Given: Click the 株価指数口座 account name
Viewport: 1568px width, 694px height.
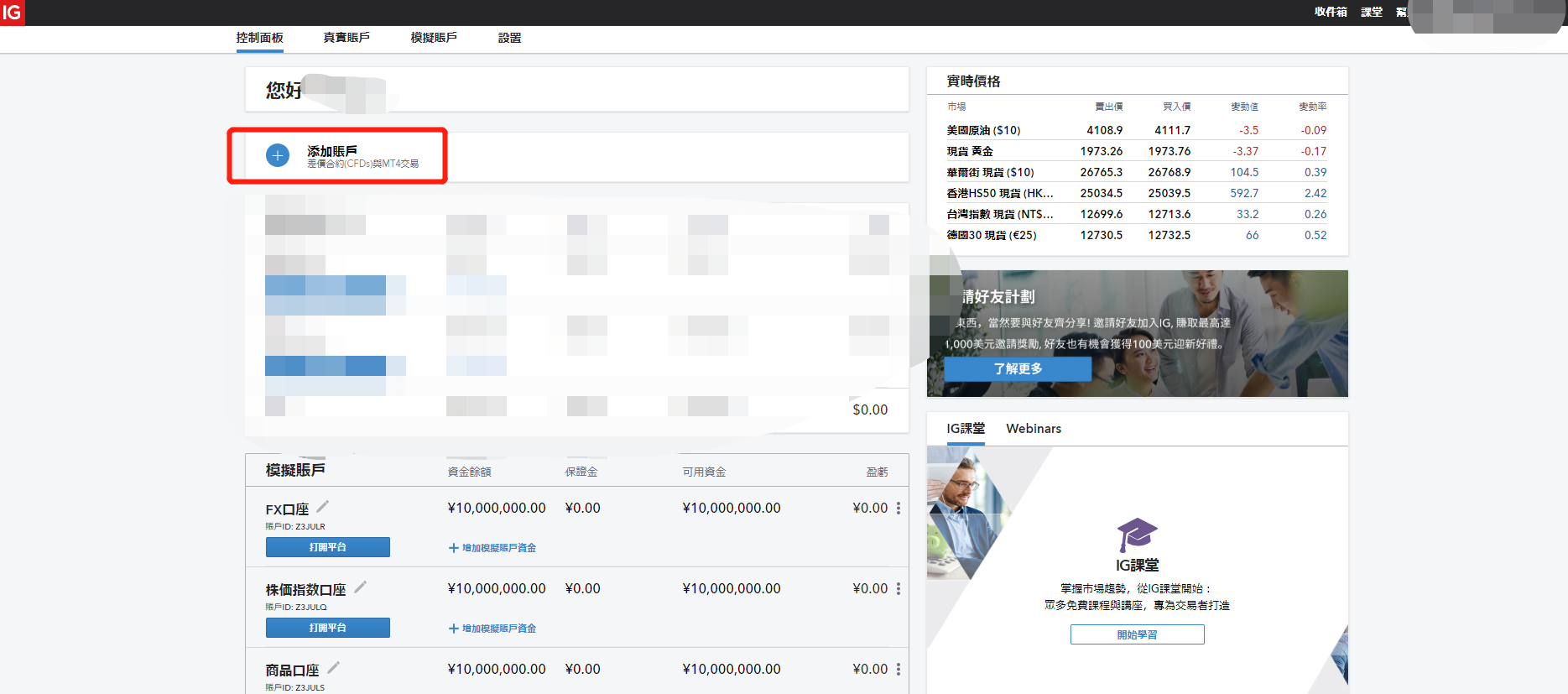Looking at the screenshot, I should [x=305, y=590].
